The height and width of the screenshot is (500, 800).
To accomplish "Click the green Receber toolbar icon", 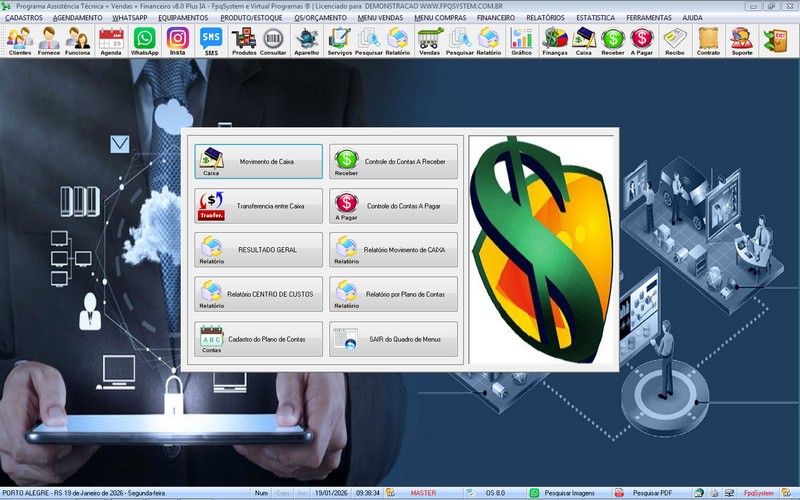I will pos(613,41).
